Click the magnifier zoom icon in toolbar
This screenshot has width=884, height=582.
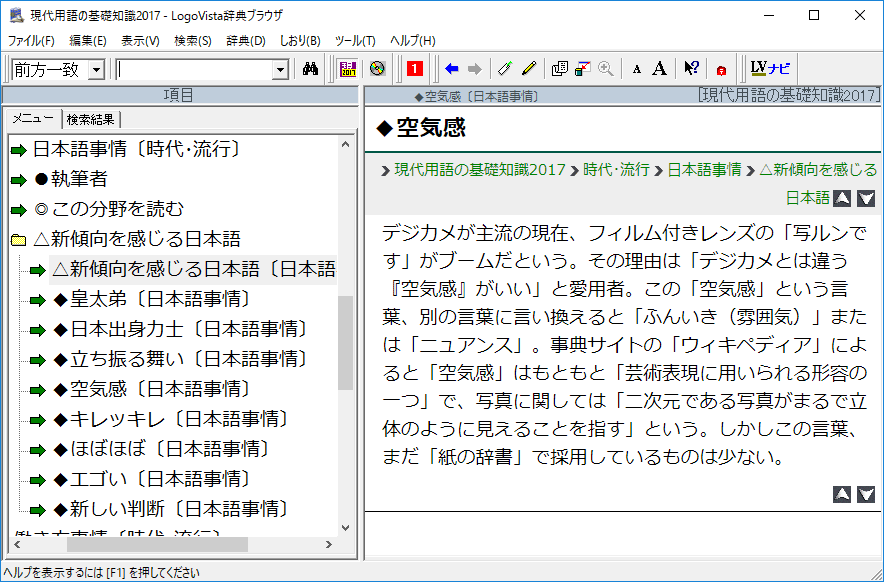point(605,69)
